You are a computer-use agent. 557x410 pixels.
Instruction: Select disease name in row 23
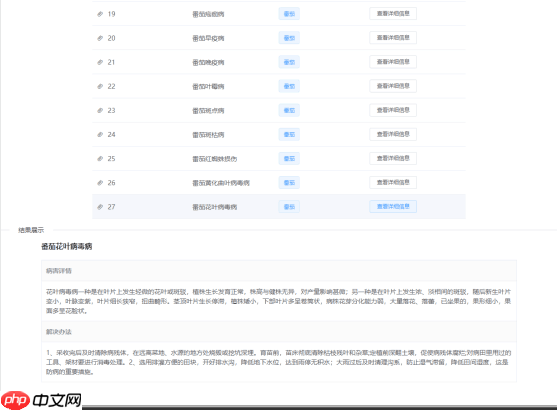click(208, 111)
